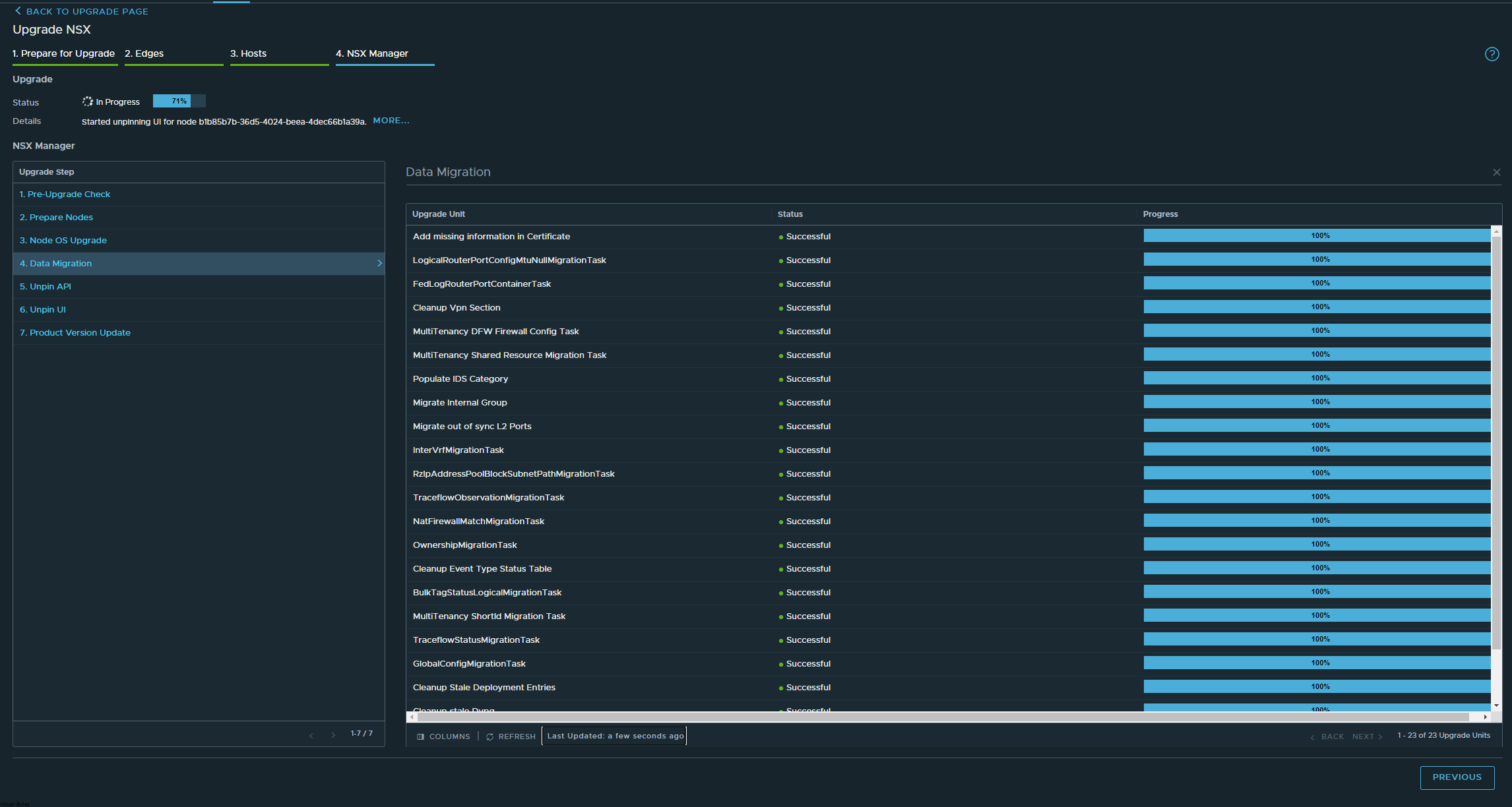This screenshot has width=1512, height=807.
Task: Select 'InterVrfMigrationTask' row
Action: [x=949, y=450]
